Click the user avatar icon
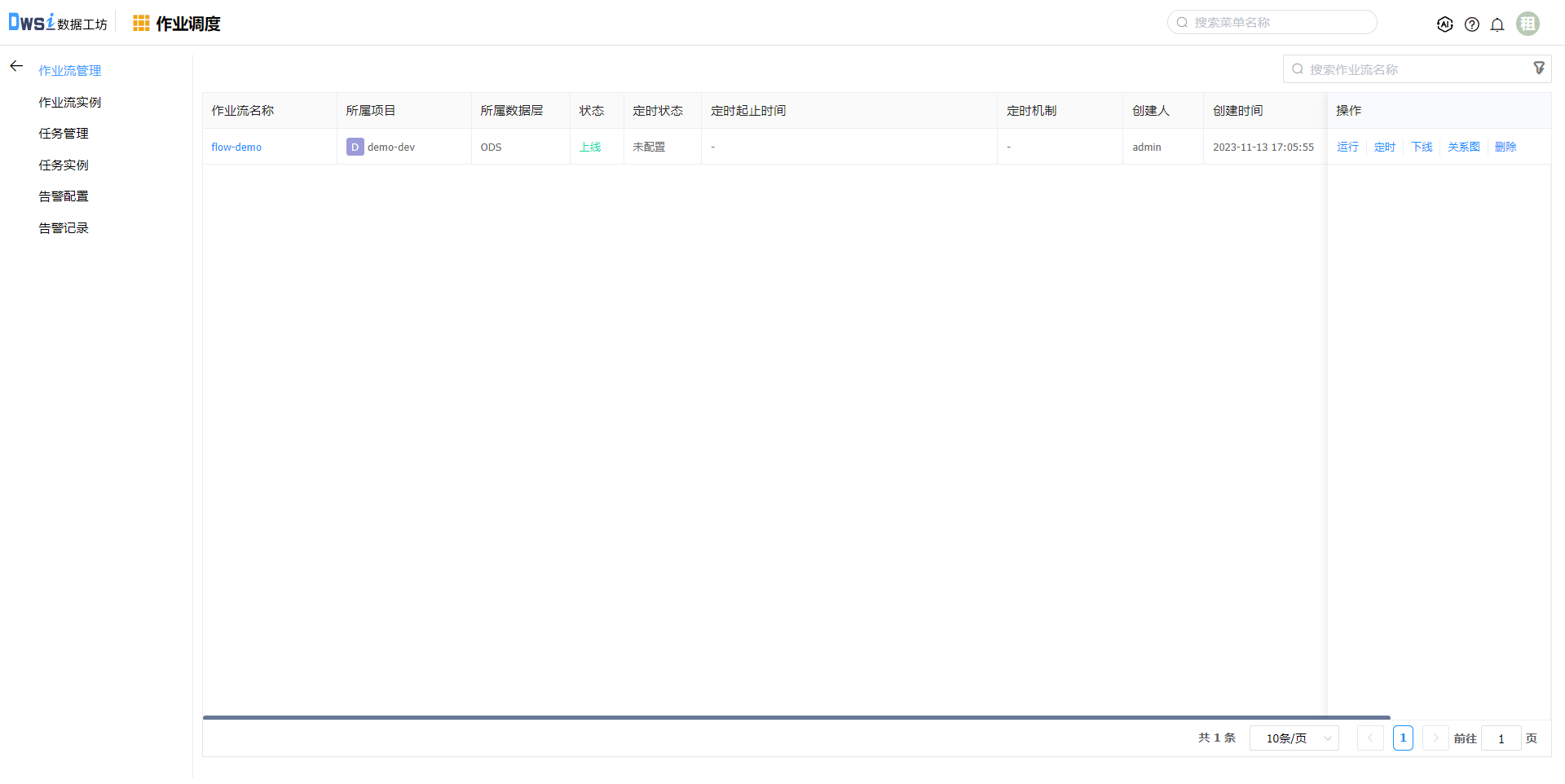The width and height of the screenshot is (1565, 784). [x=1528, y=24]
